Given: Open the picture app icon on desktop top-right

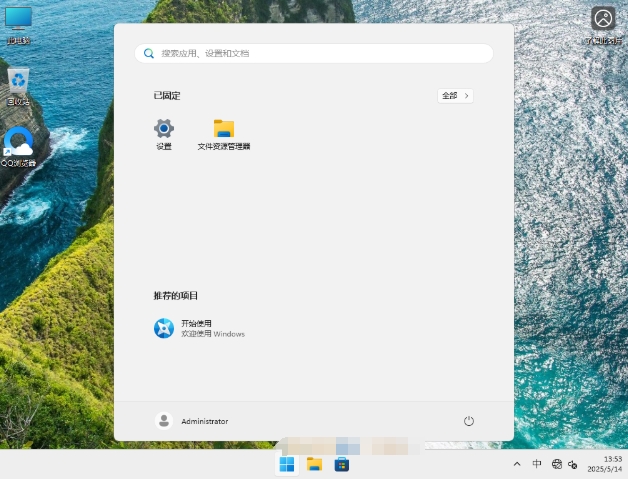Looking at the screenshot, I should (602, 19).
